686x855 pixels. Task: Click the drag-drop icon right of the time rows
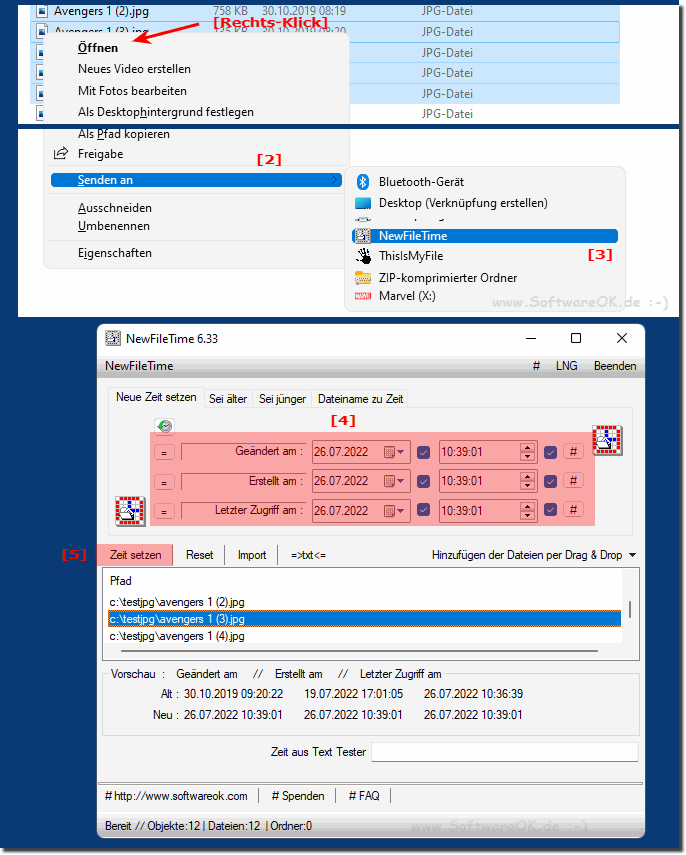click(607, 441)
